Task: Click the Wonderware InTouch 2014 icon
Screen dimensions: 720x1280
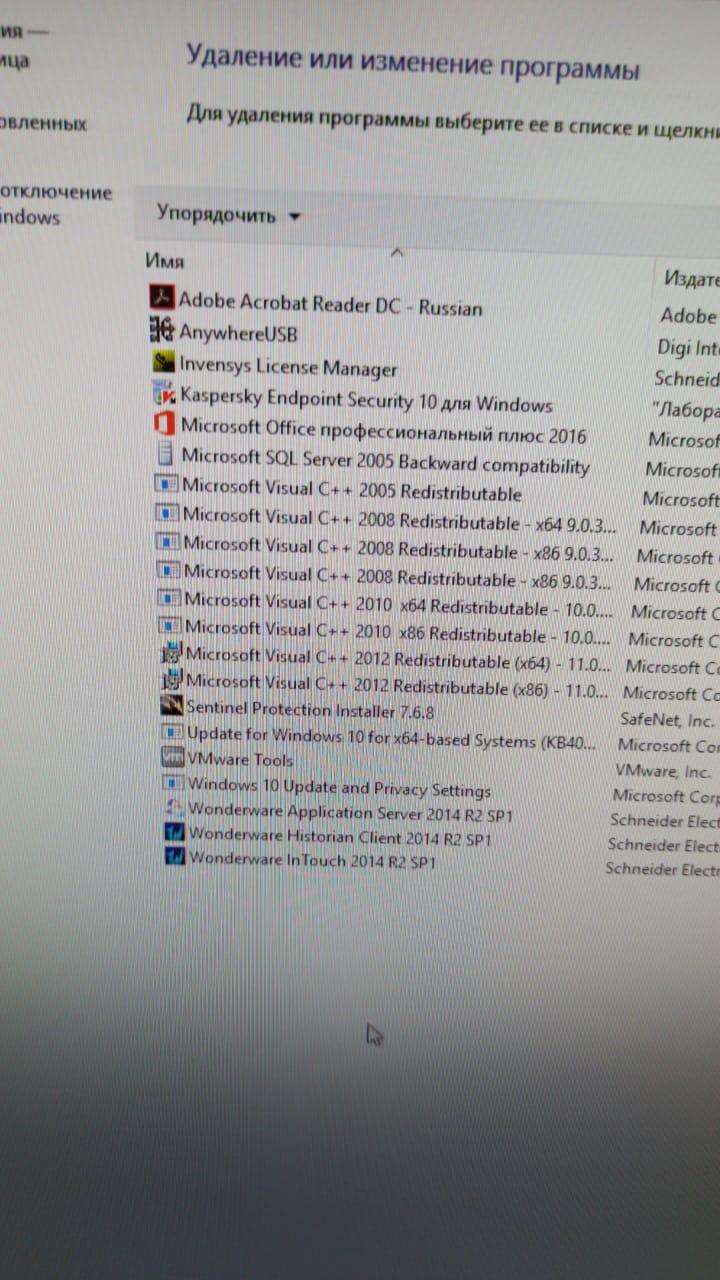Action: tap(175, 856)
